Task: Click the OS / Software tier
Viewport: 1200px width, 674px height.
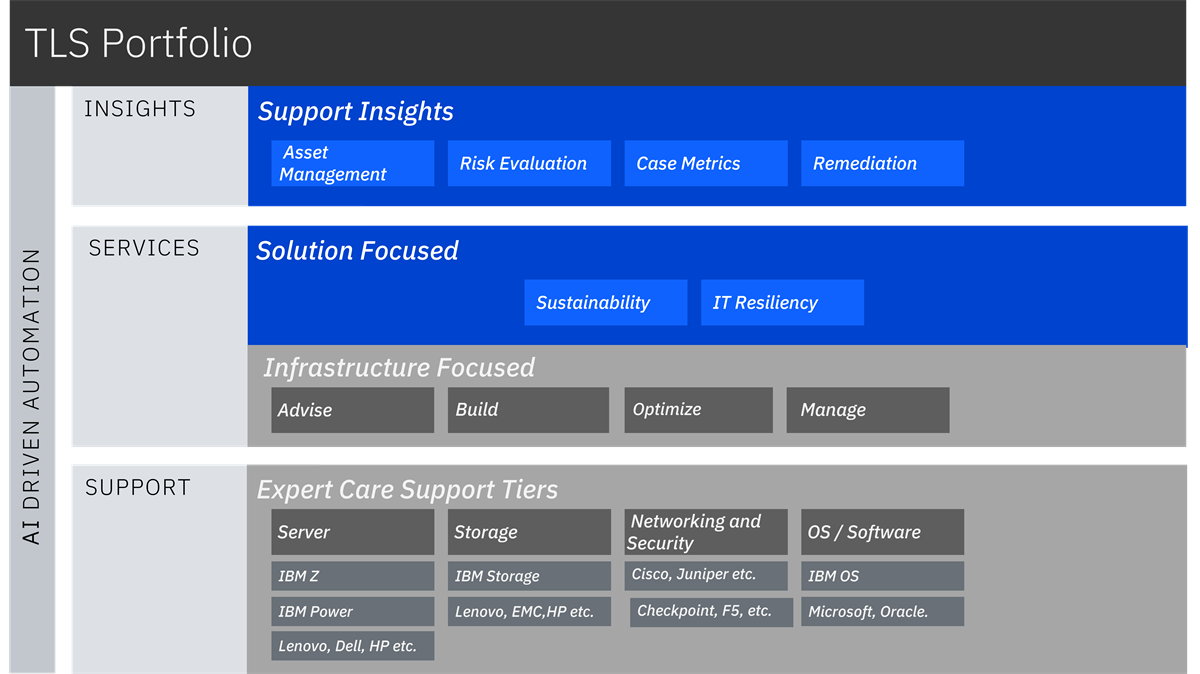Action: pos(882,532)
